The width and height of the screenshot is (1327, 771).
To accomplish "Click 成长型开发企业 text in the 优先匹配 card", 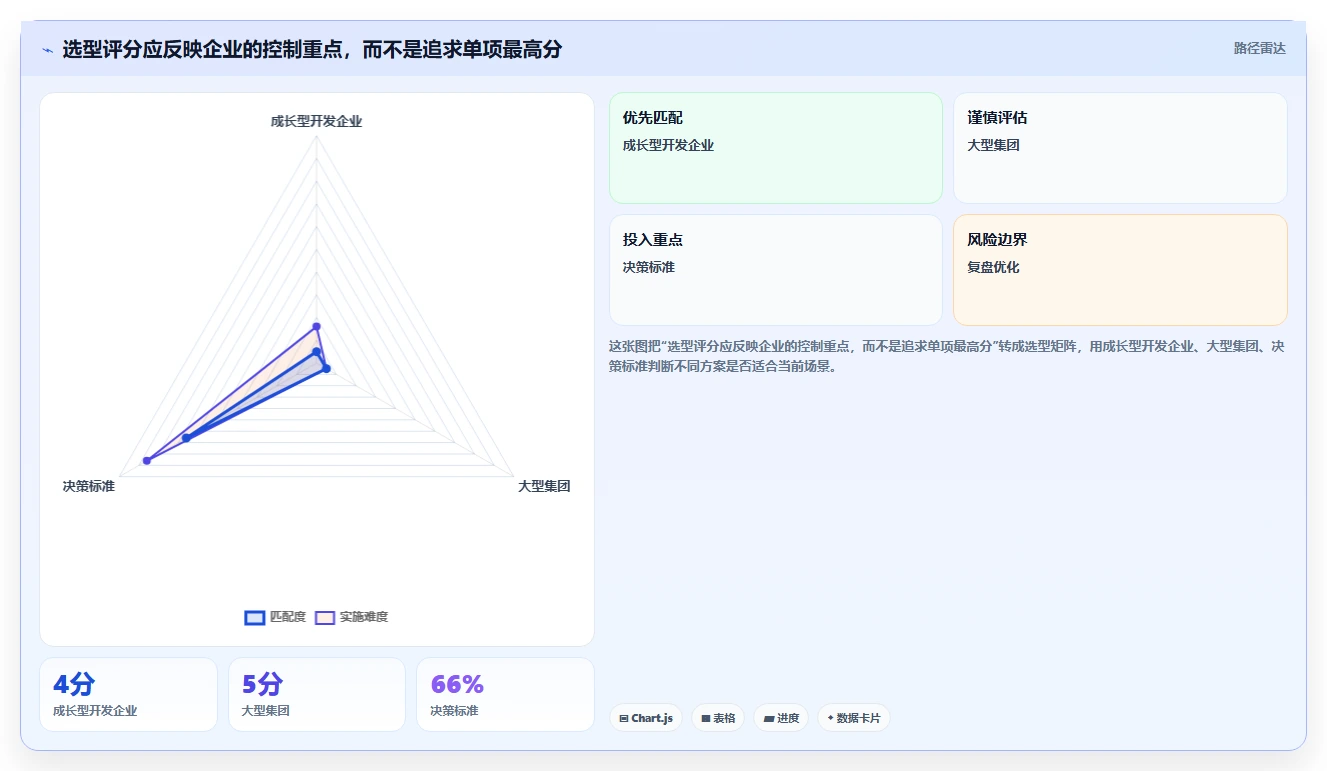I will click(x=668, y=145).
